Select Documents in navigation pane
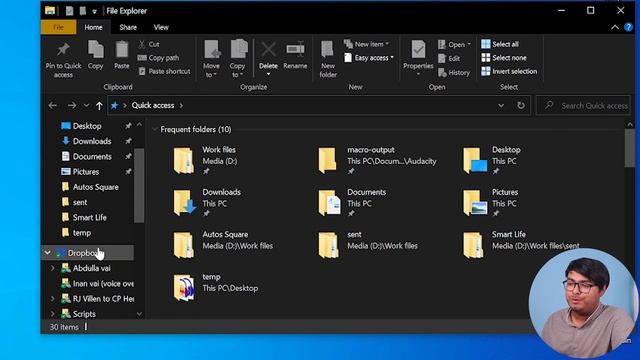The image size is (640, 360). (x=92, y=156)
